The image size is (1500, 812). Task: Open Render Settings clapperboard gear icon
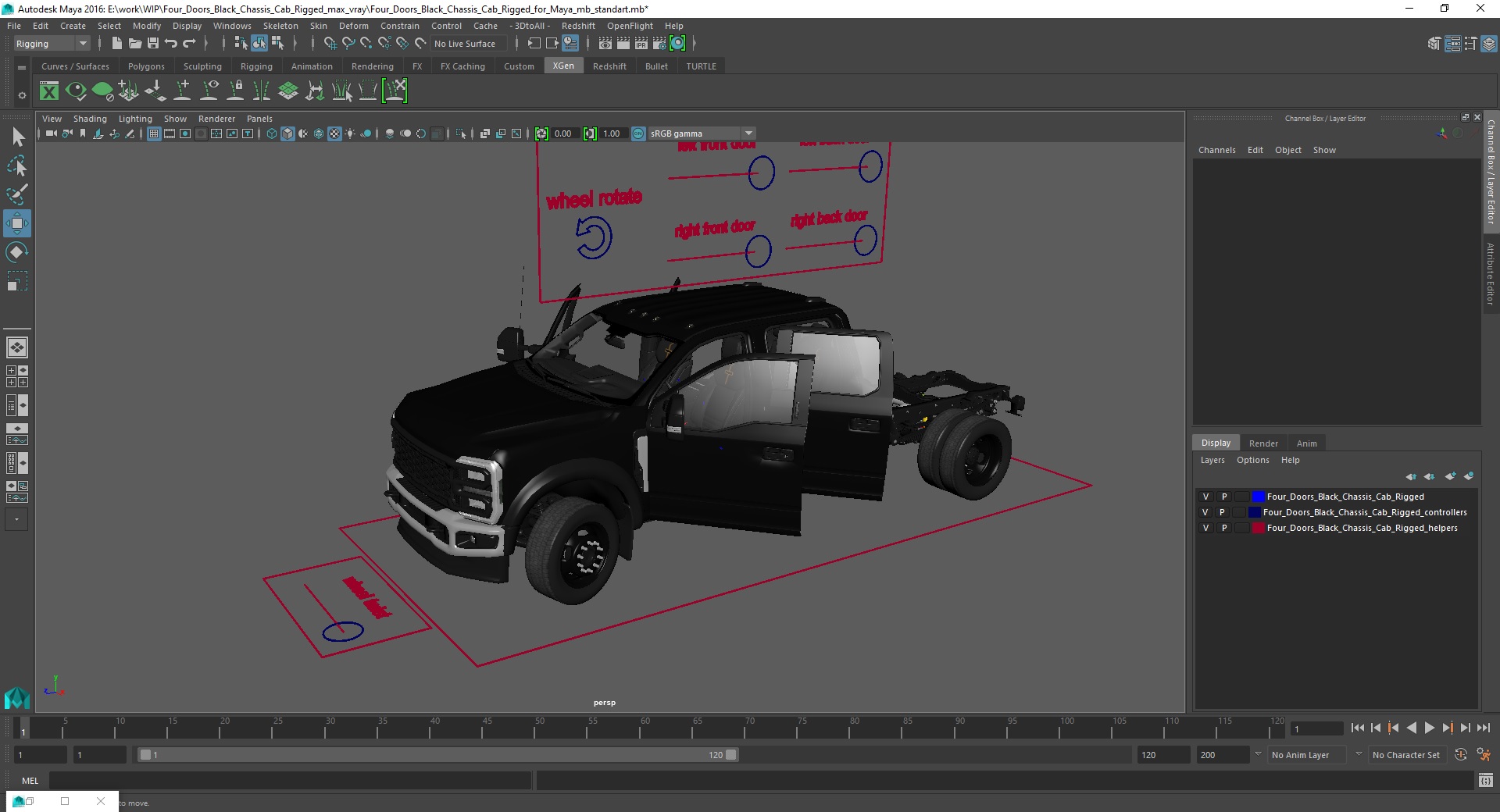[659, 44]
